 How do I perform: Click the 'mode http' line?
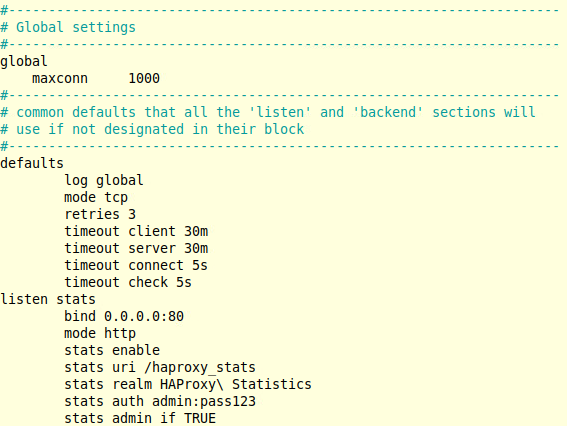[x=100, y=333]
